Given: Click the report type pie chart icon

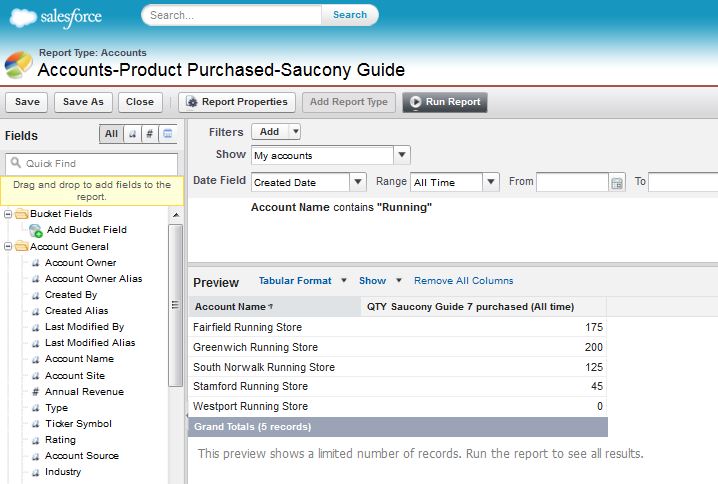Looking at the screenshot, I should (x=18, y=65).
